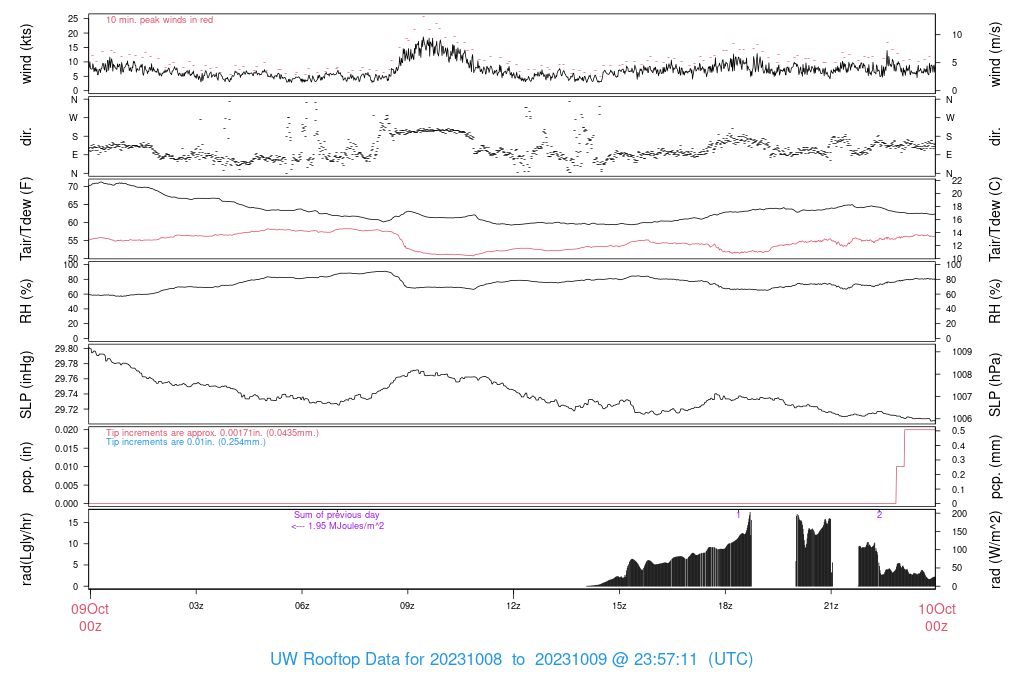Pick the 18z time tick label
Image resolution: width=1024 pixels, height=700 pixels.
(725, 606)
